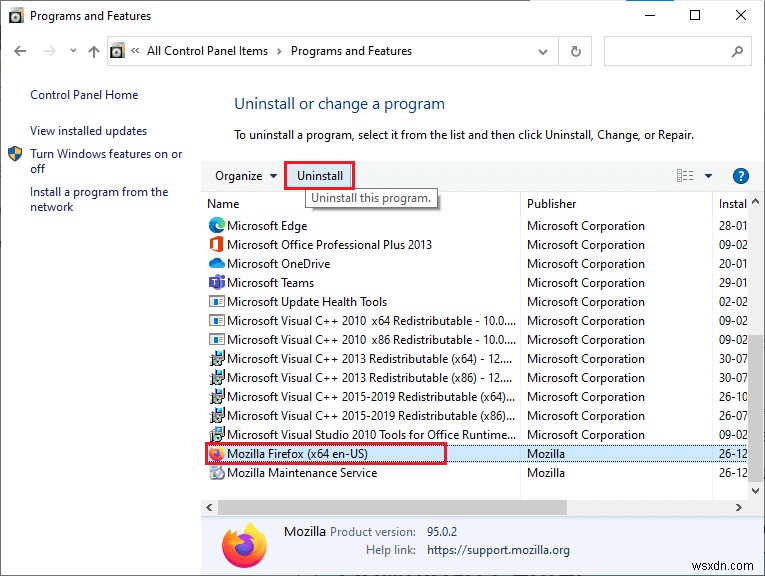Select Microsoft Update Health Tools icon
Image resolution: width=765 pixels, height=576 pixels.
(217, 301)
